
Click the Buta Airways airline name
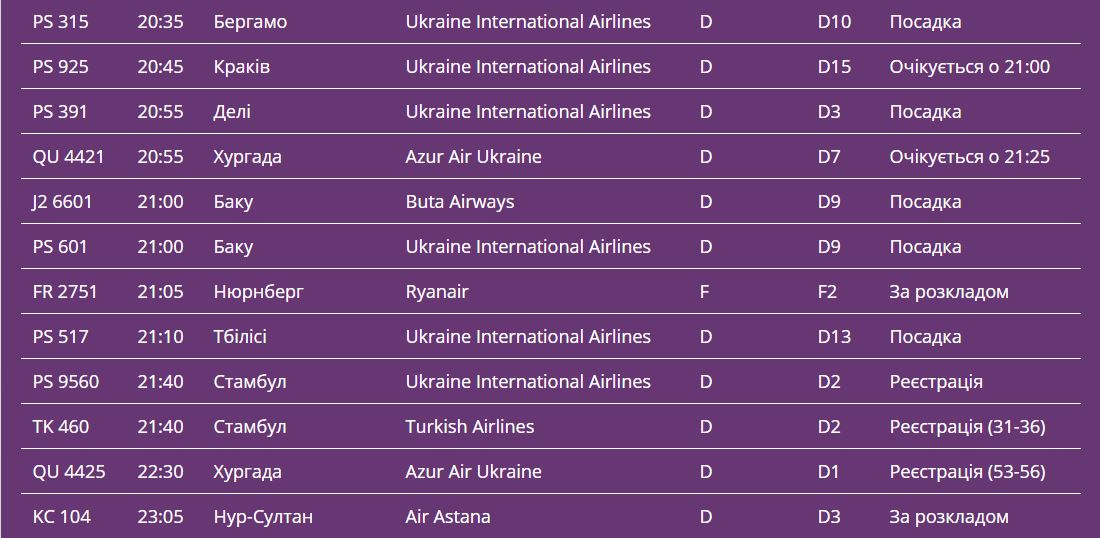click(x=459, y=202)
